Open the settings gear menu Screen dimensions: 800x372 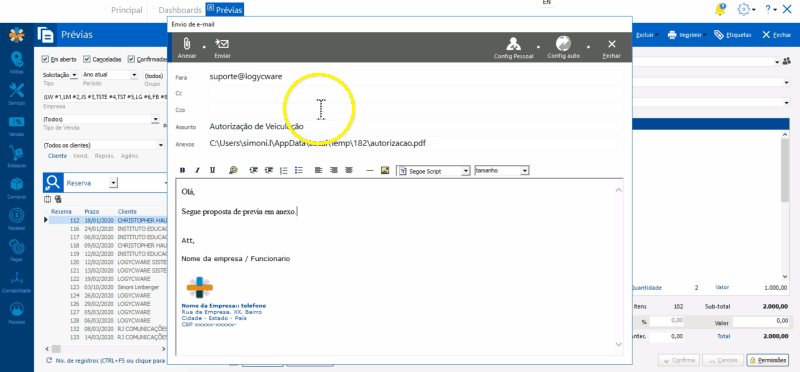pos(745,9)
